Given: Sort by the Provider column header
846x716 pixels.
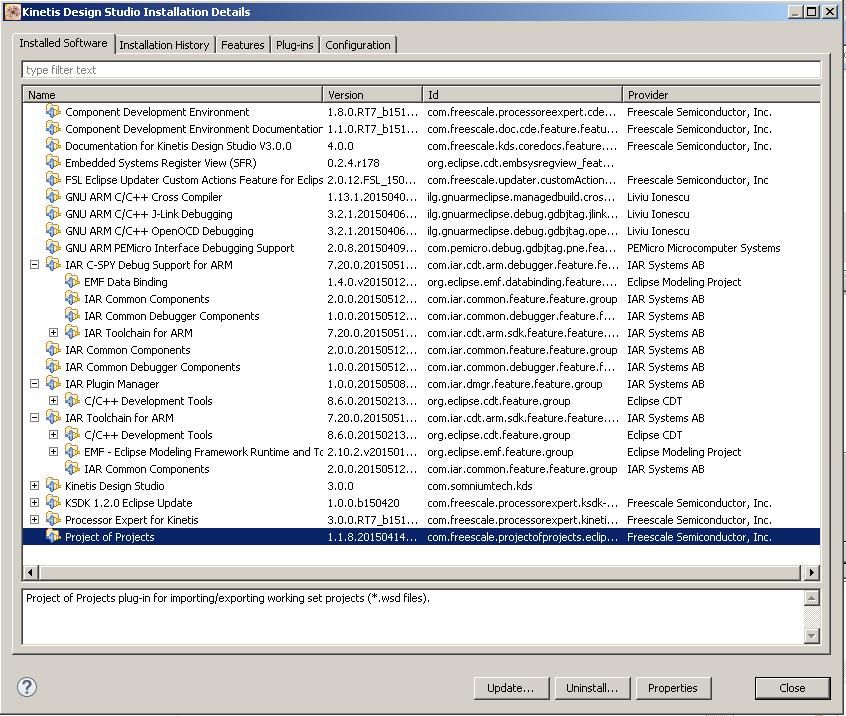Looking at the screenshot, I should click(721, 94).
